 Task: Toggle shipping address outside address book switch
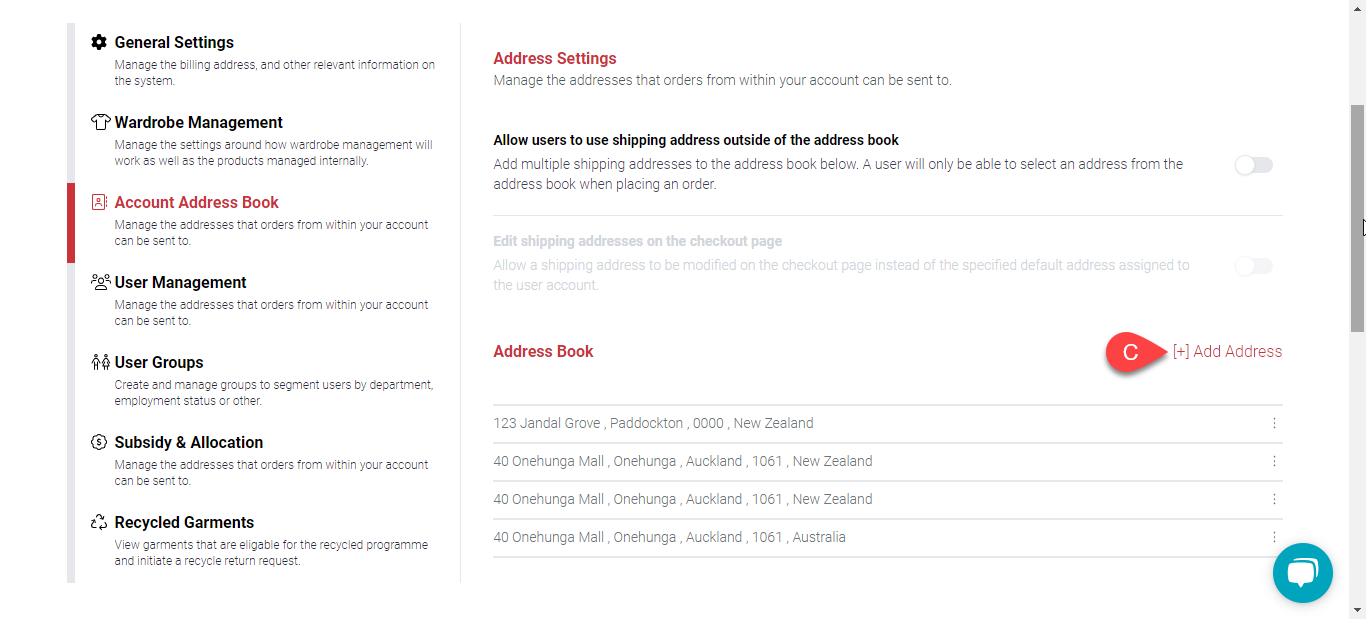[1253, 165]
